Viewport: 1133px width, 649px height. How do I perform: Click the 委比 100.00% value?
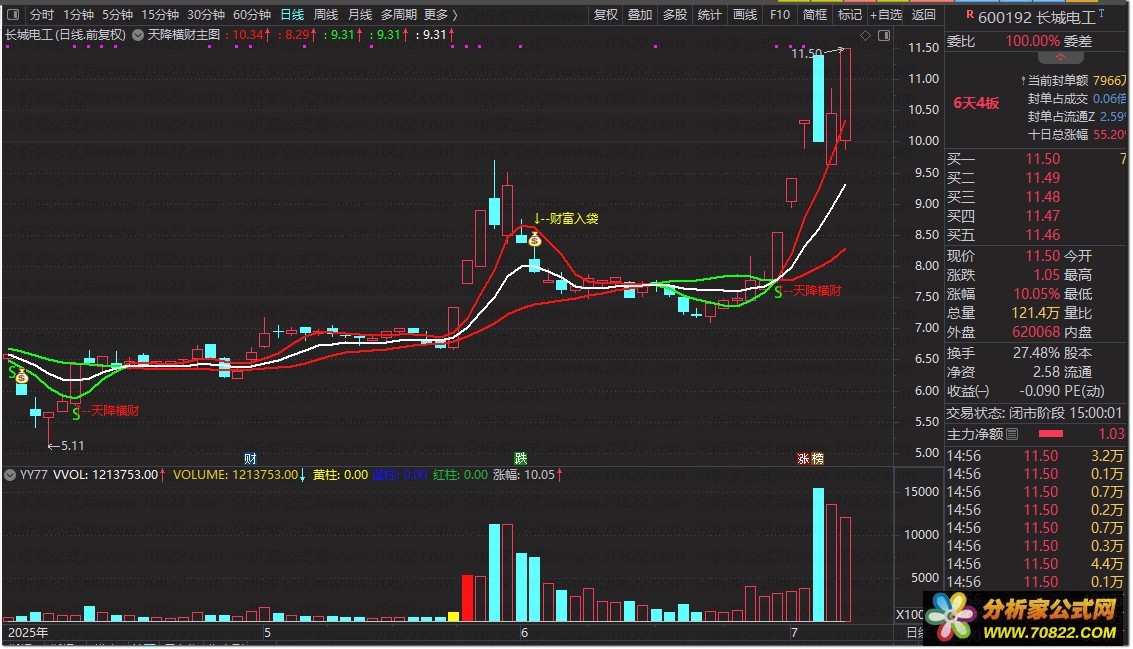[x=1033, y=41]
